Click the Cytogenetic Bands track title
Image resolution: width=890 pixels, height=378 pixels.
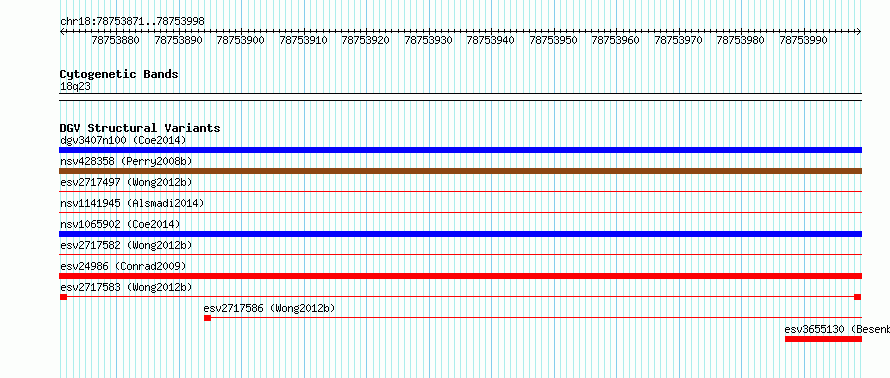point(119,74)
